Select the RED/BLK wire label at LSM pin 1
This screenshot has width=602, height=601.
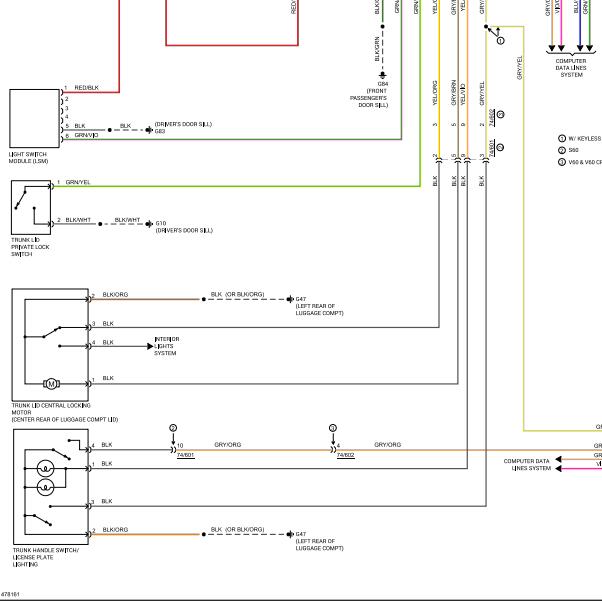[86, 88]
